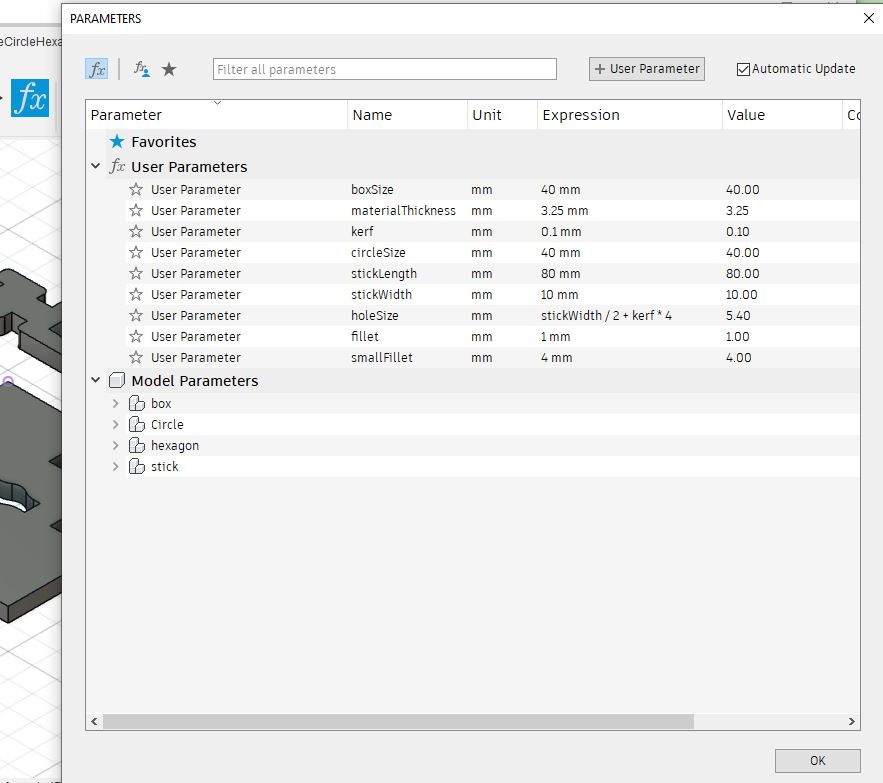The width and height of the screenshot is (883, 783).
Task: Sort by the Expression column header
Action: 630,115
